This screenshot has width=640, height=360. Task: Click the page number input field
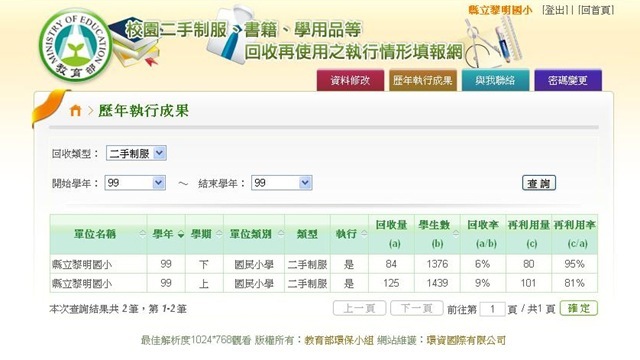[492, 309]
